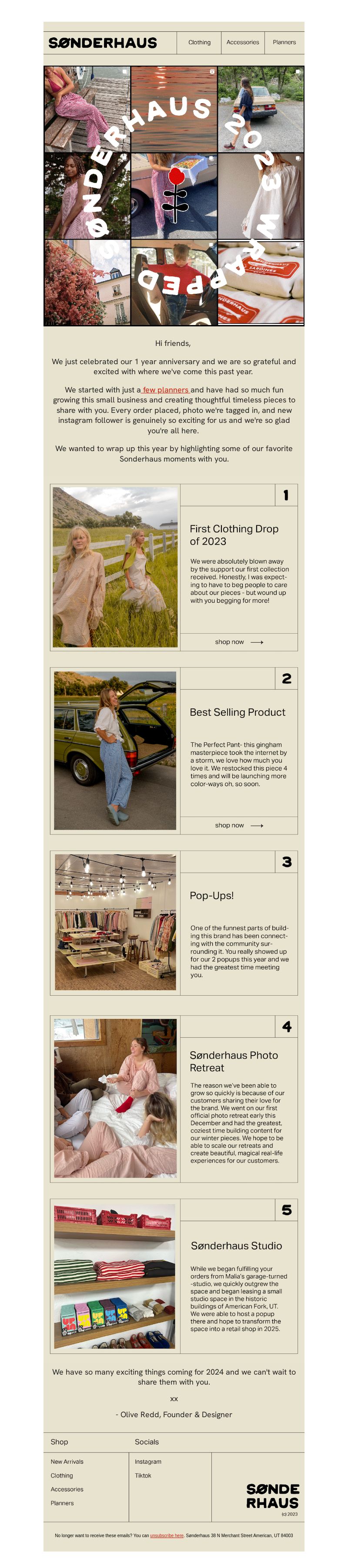
Task: Open the Tiktok link in Socials
Action: click(x=143, y=1475)
